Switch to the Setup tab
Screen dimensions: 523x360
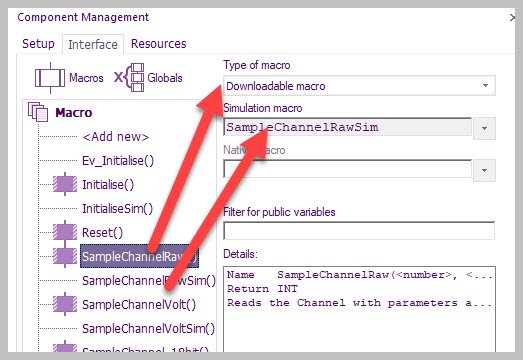38,44
